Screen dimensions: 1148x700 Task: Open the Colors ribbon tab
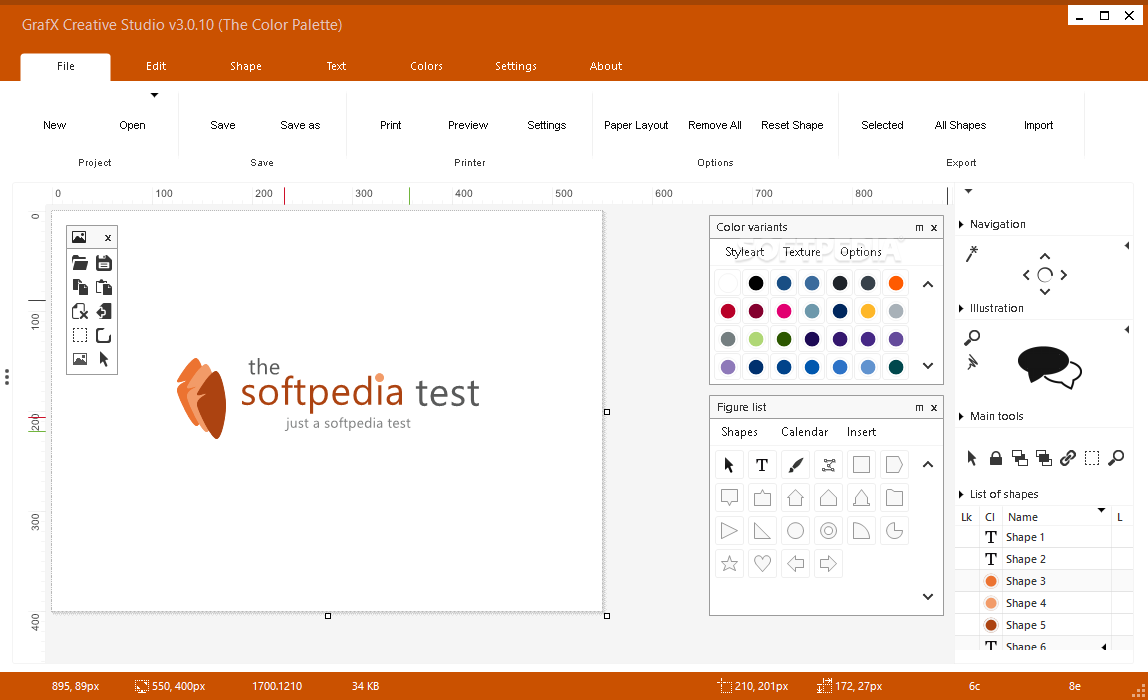click(x=427, y=66)
